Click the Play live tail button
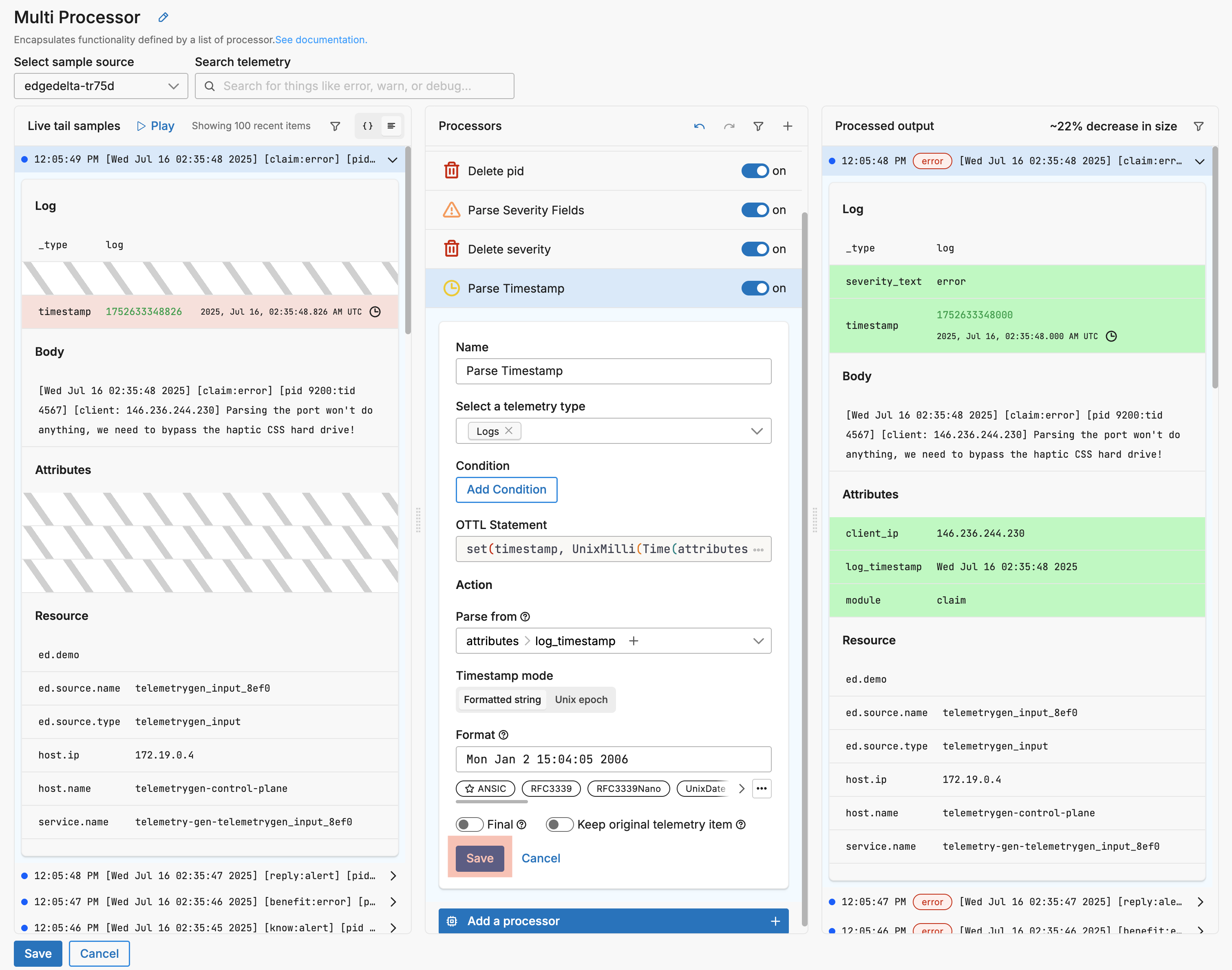 pyautogui.click(x=155, y=126)
